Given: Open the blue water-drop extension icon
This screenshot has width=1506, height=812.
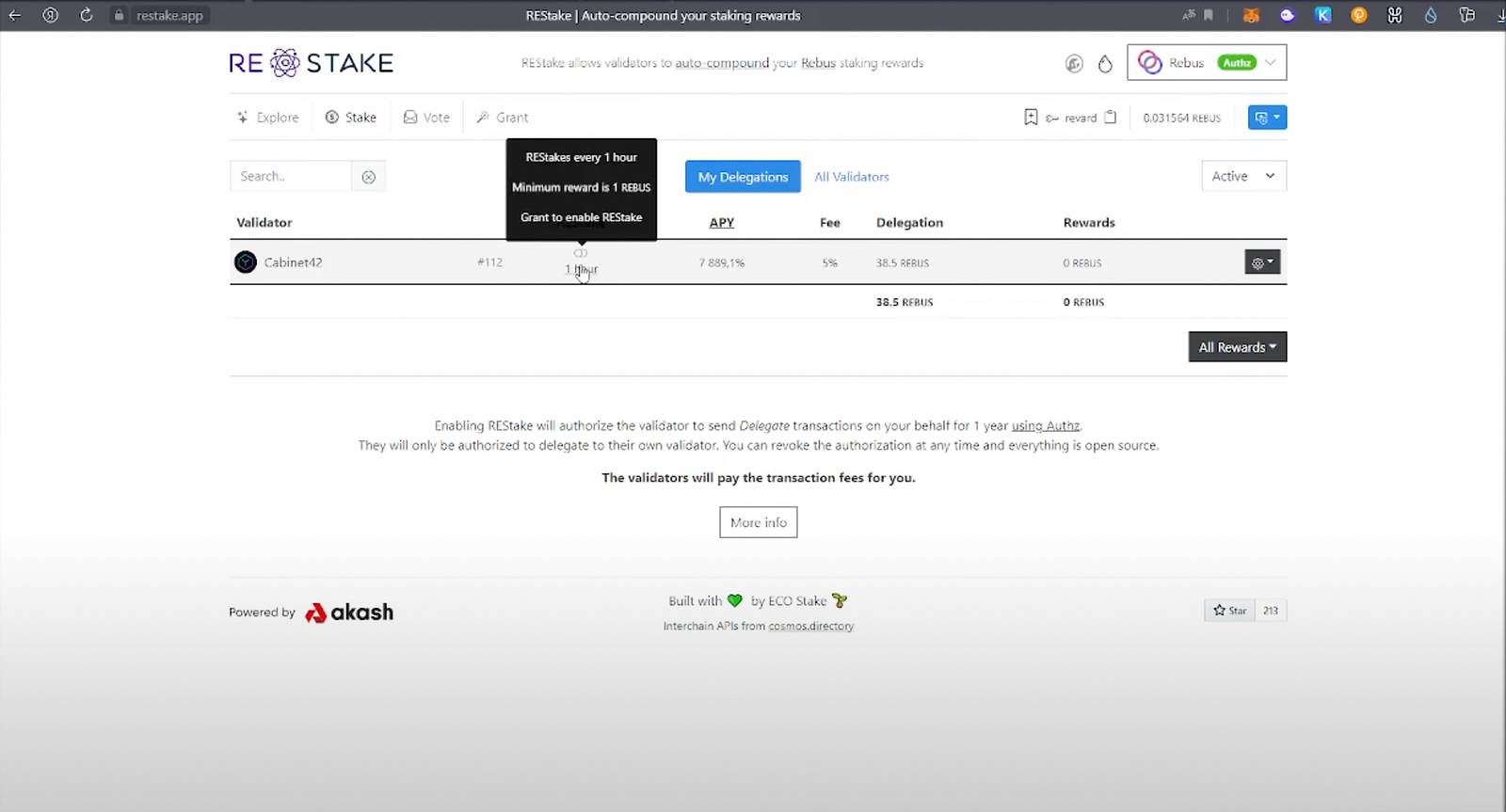Looking at the screenshot, I should point(1431,15).
